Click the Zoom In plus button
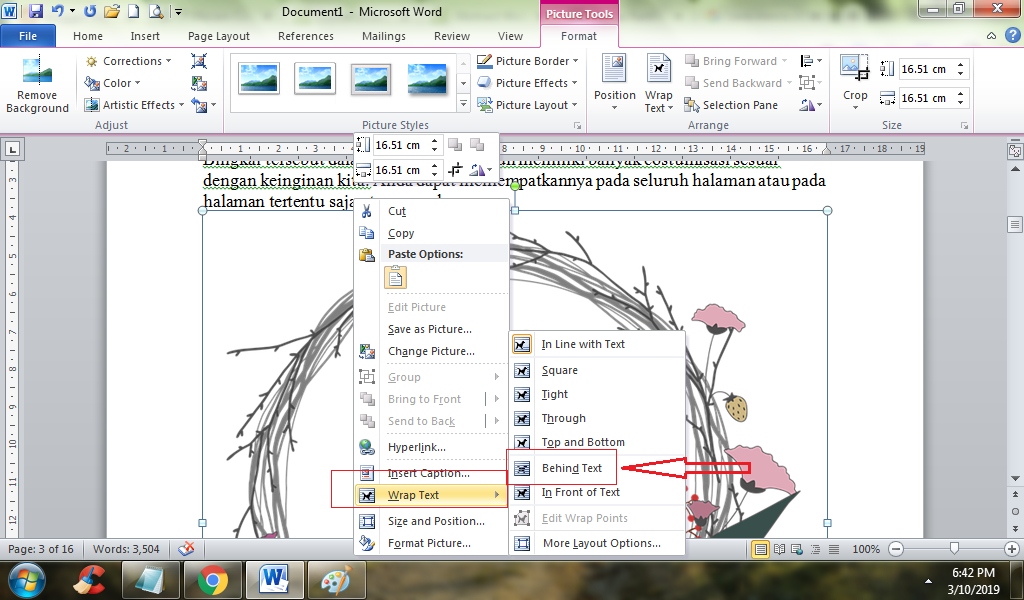The width and height of the screenshot is (1024, 600). click(1012, 549)
